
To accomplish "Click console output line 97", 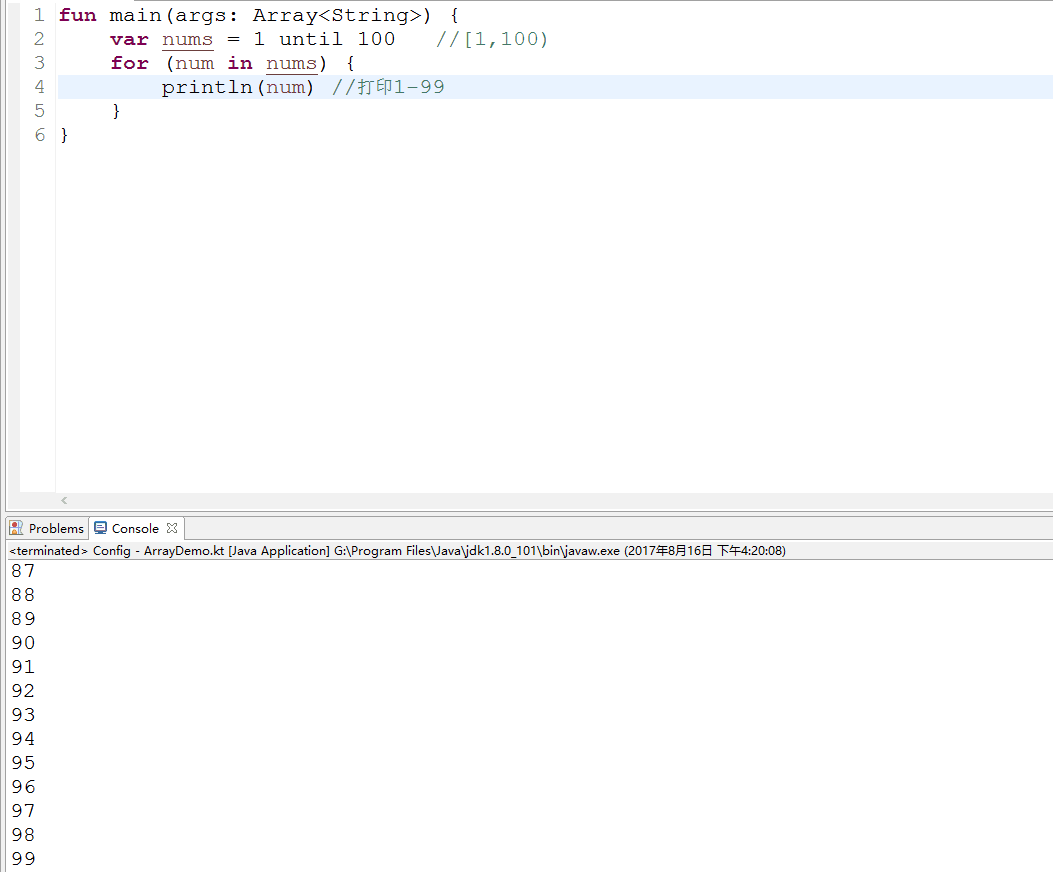I will pos(23,811).
